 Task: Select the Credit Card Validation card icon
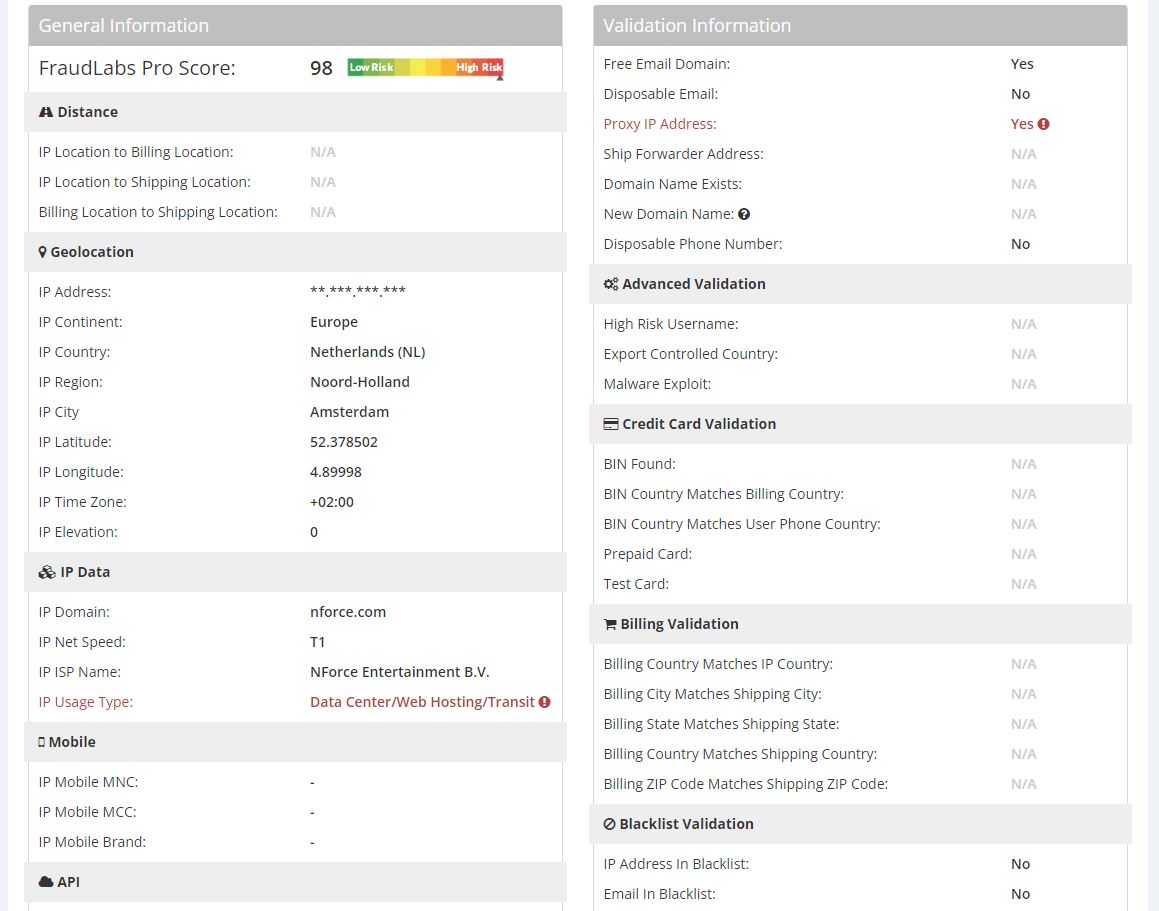(610, 424)
